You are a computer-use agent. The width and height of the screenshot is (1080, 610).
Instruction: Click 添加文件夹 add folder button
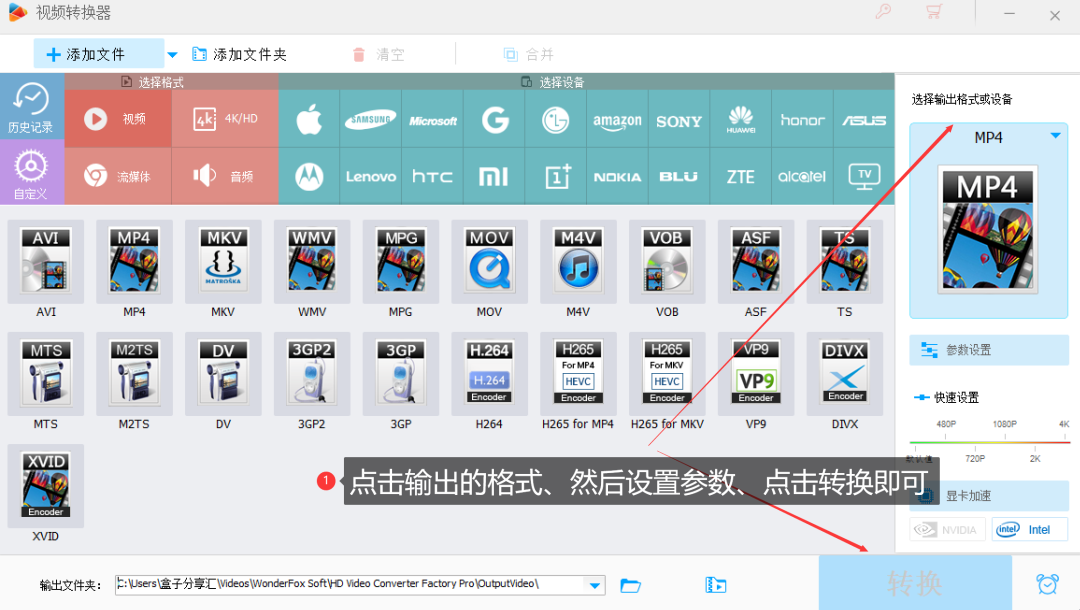(x=240, y=54)
